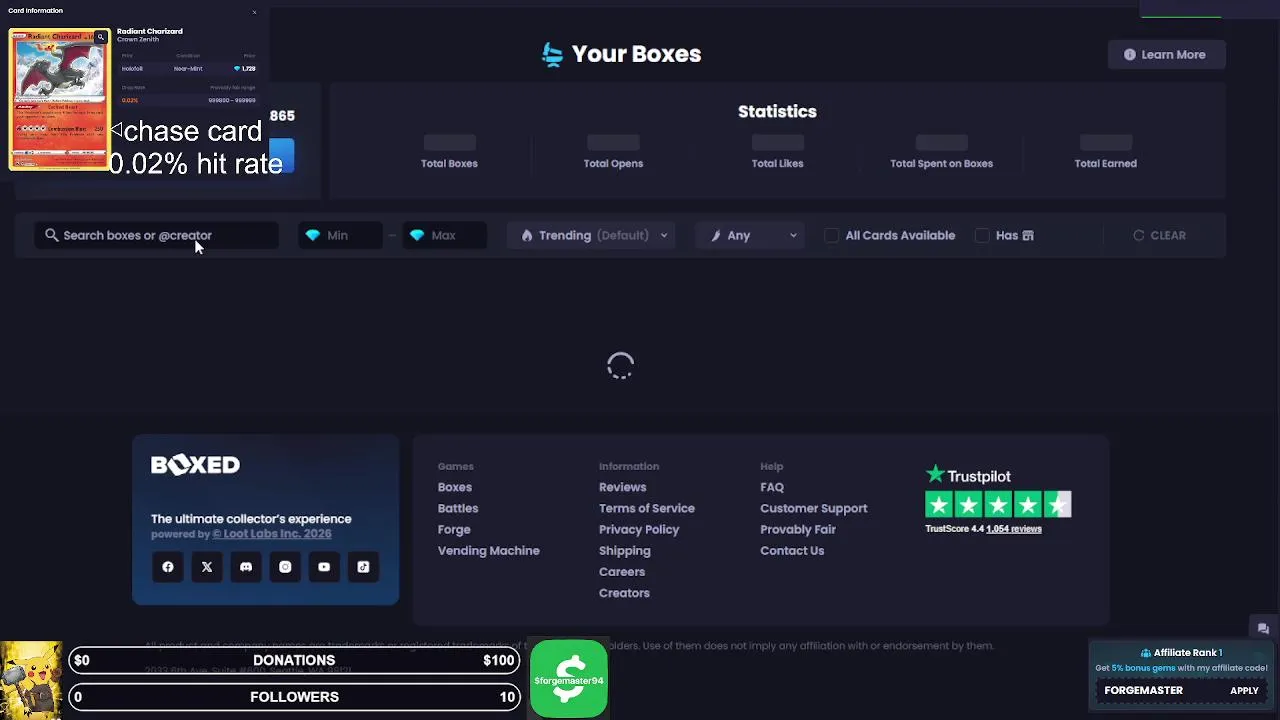This screenshot has height=720, width=1280.
Task: Click the Radiant Charizard card thumbnail
Action: (x=59, y=98)
